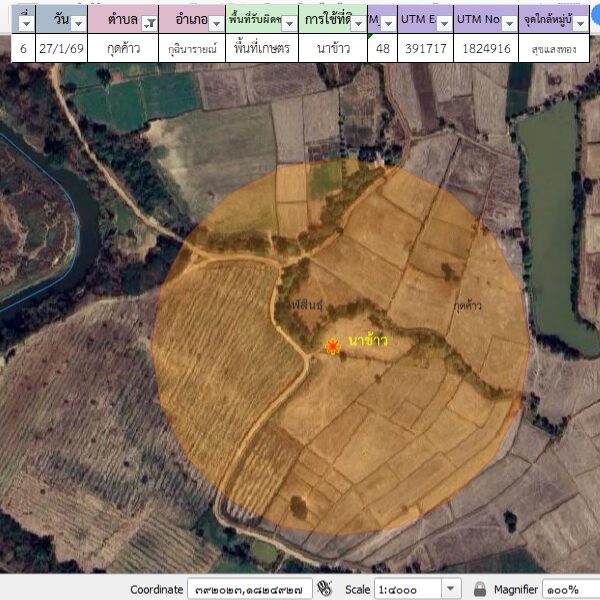Open filter arrow on UTM No column

509,23
